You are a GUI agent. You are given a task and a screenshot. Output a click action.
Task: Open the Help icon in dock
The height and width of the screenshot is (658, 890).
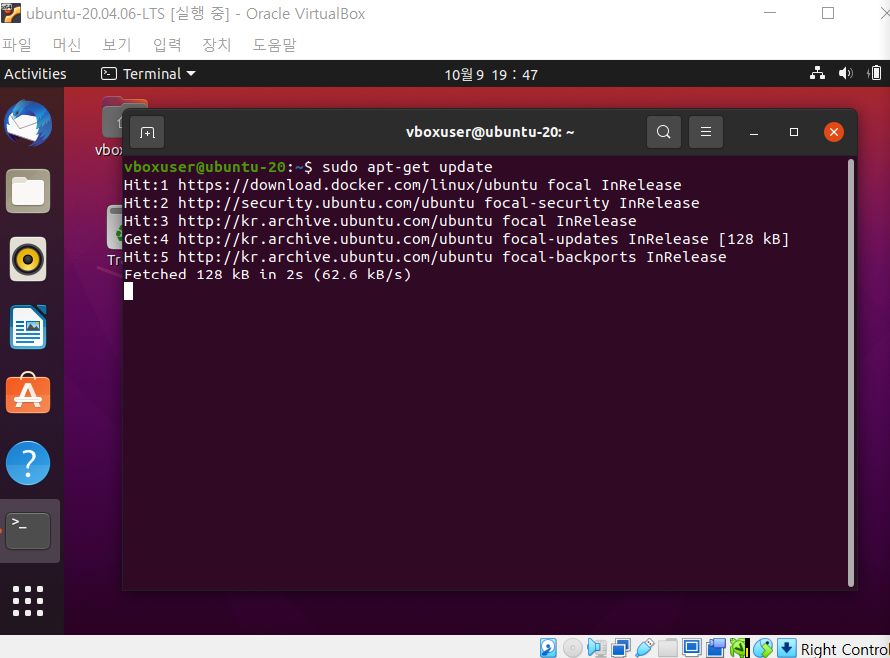(28, 463)
